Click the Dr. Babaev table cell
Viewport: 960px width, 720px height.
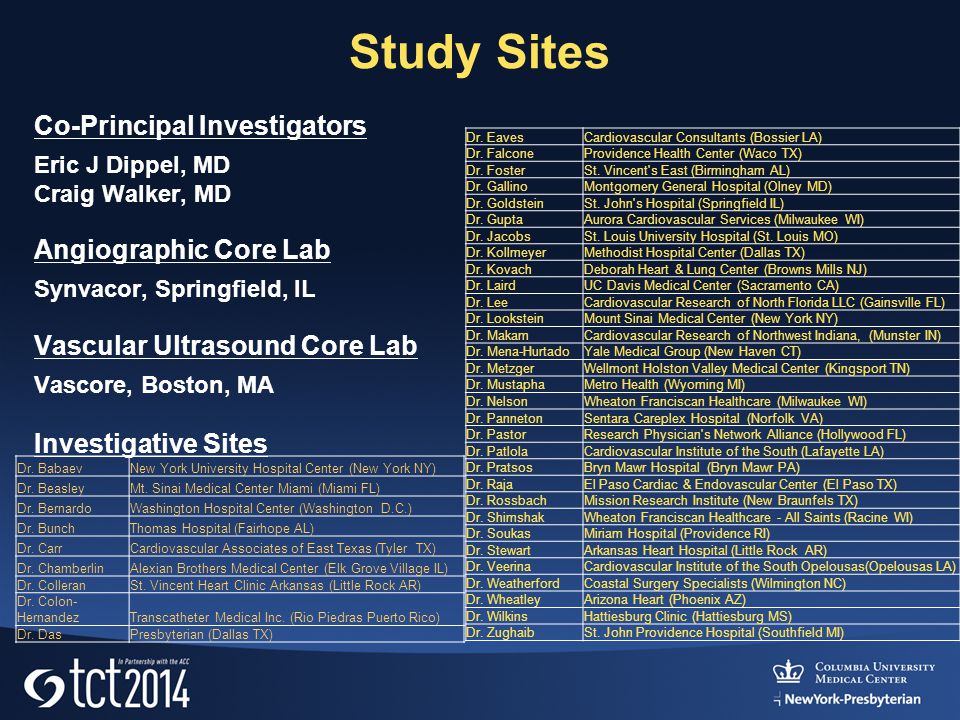point(72,468)
